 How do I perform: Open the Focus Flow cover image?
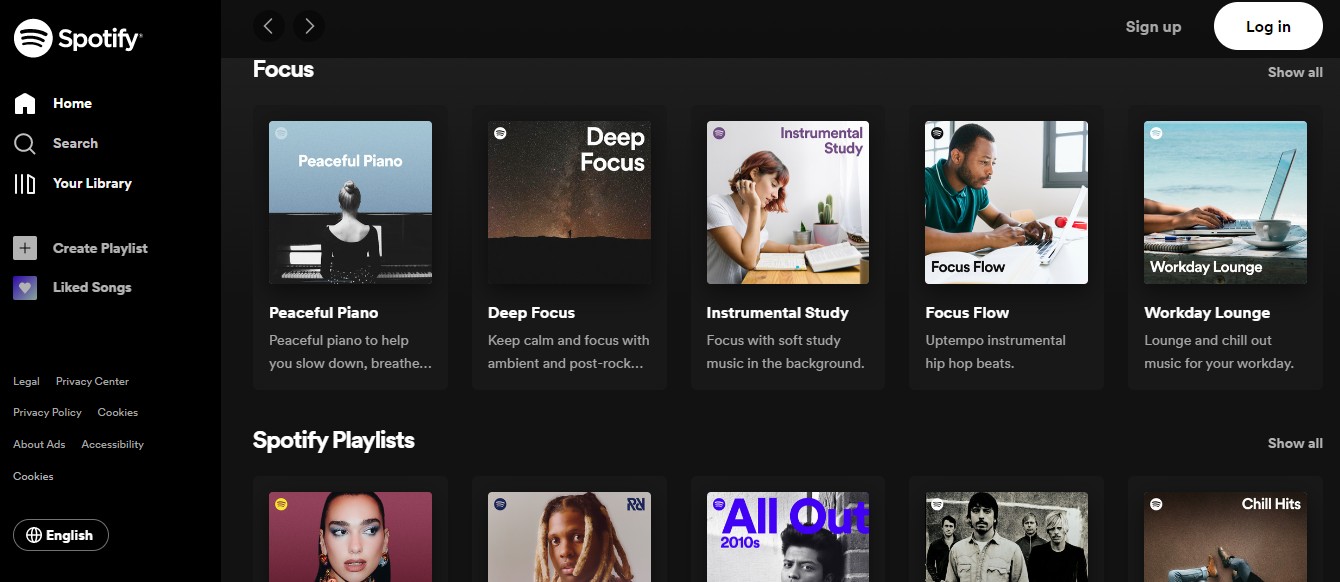(x=1007, y=203)
